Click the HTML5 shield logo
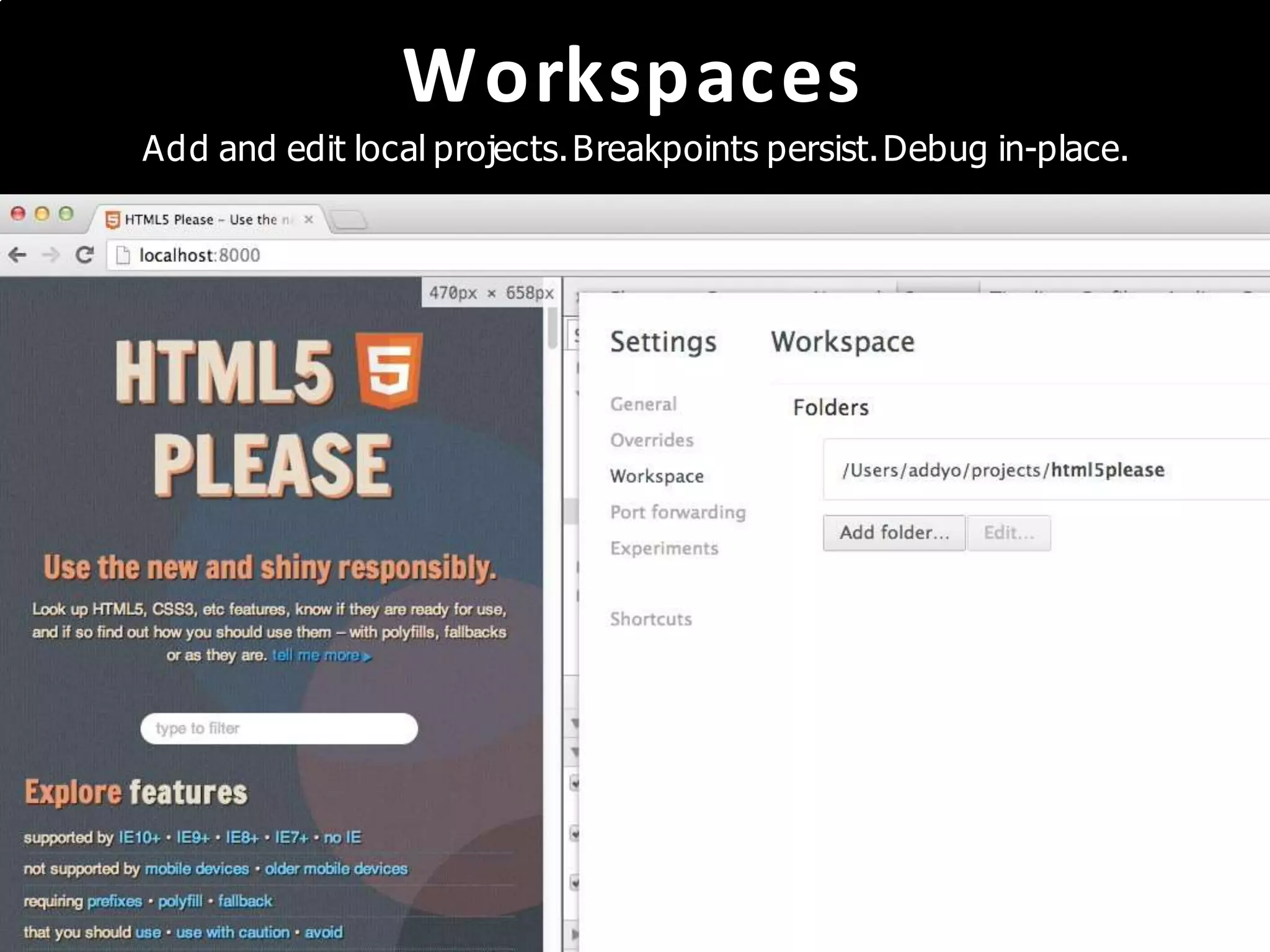The width and height of the screenshot is (1270, 952). pyautogui.click(x=389, y=371)
